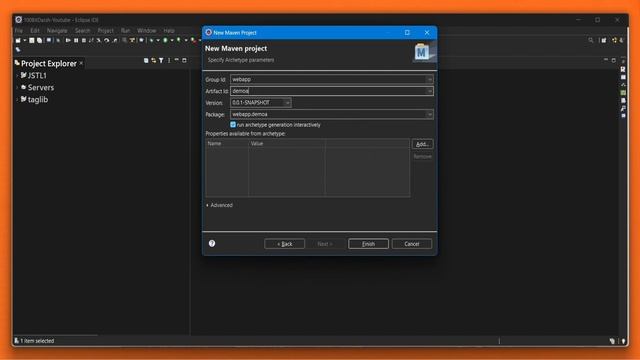
Task: Close the Project Explorer tab
Action: 81,63
